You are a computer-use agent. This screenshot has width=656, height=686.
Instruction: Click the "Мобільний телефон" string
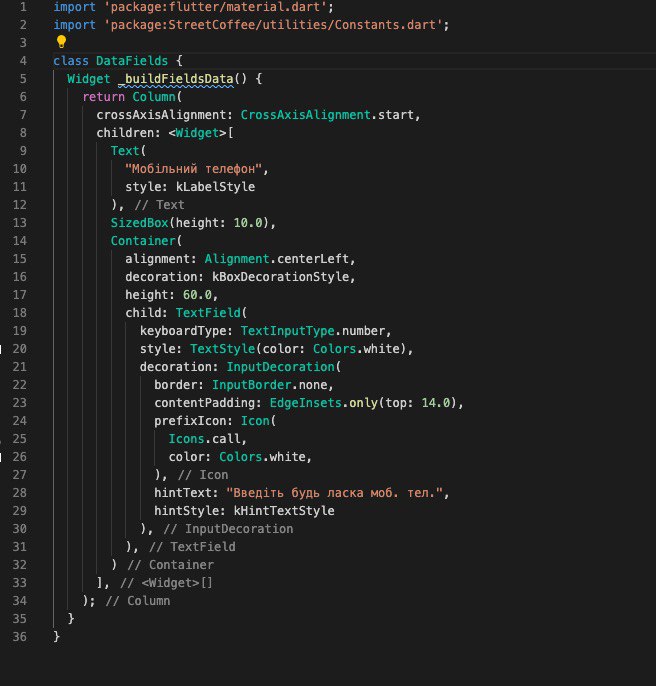coord(193,169)
